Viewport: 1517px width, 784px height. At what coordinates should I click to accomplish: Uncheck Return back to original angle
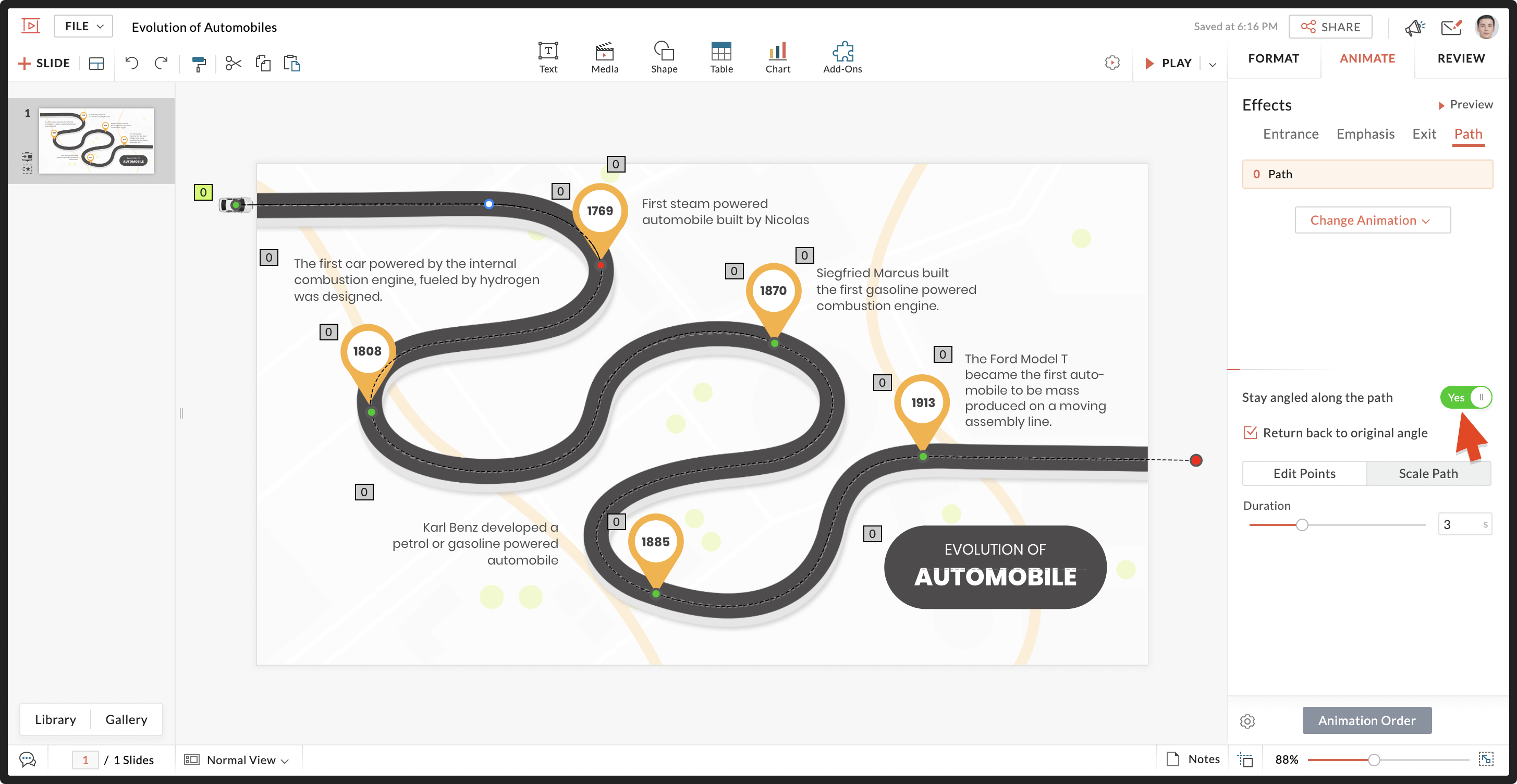1250,433
